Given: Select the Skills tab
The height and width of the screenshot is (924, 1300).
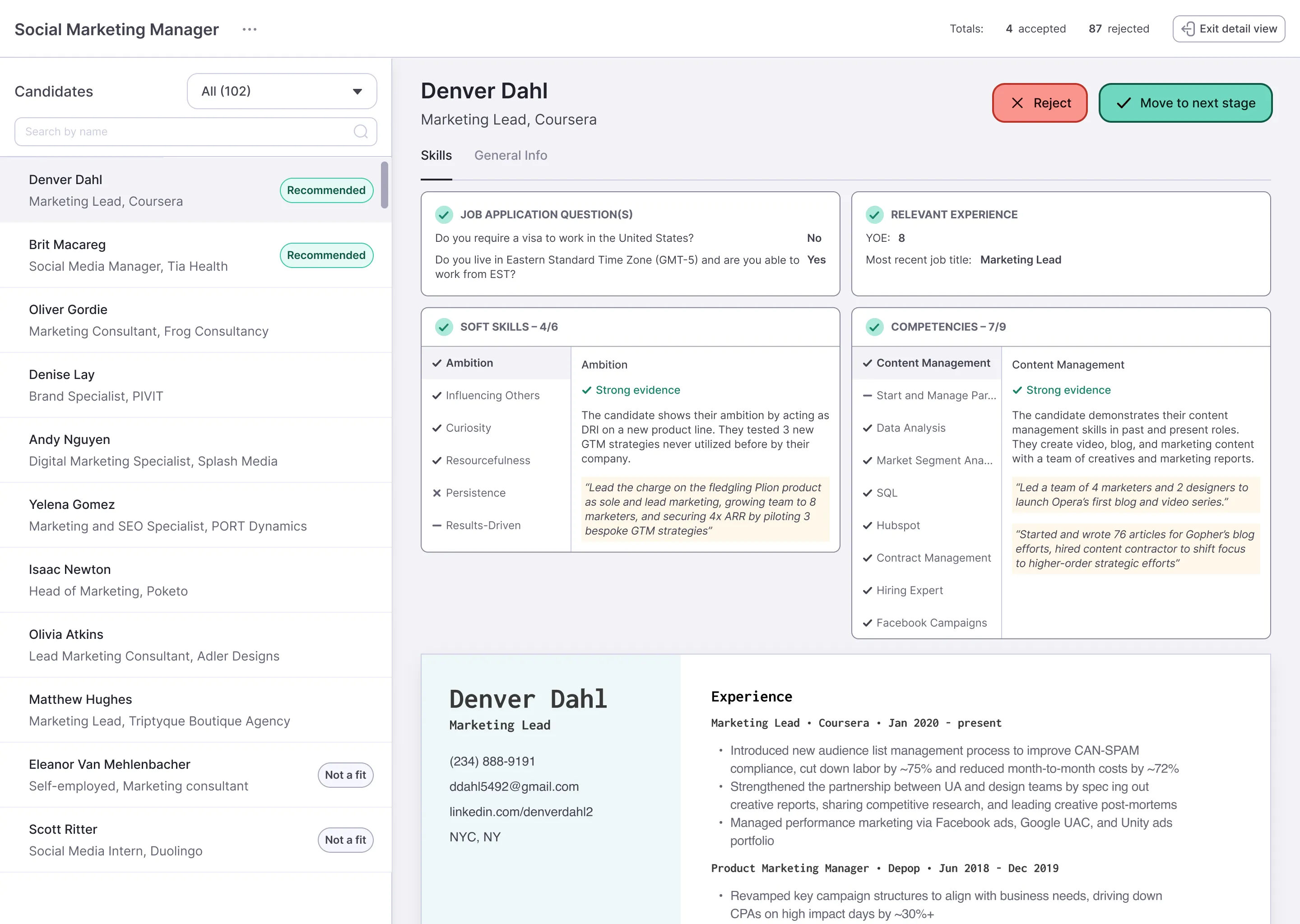Looking at the screenshot, I should click(x=436, y=155).
